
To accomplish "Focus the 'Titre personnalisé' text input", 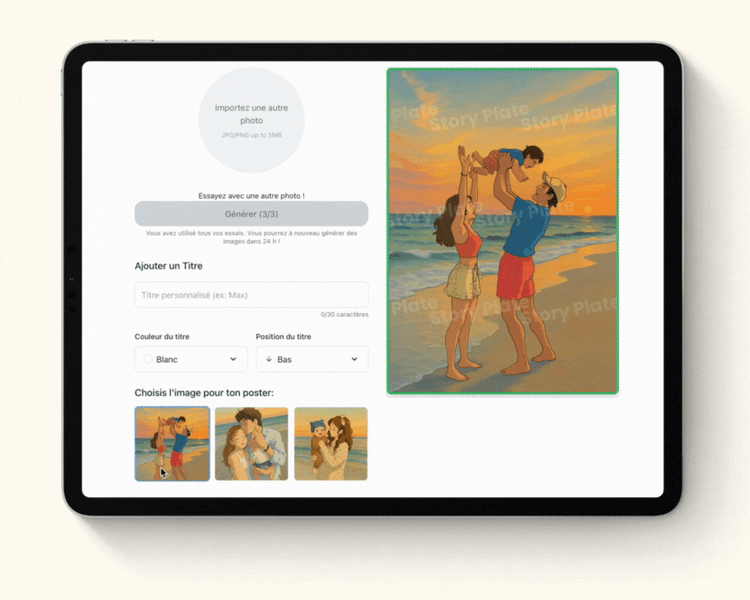I will point(252,295).
